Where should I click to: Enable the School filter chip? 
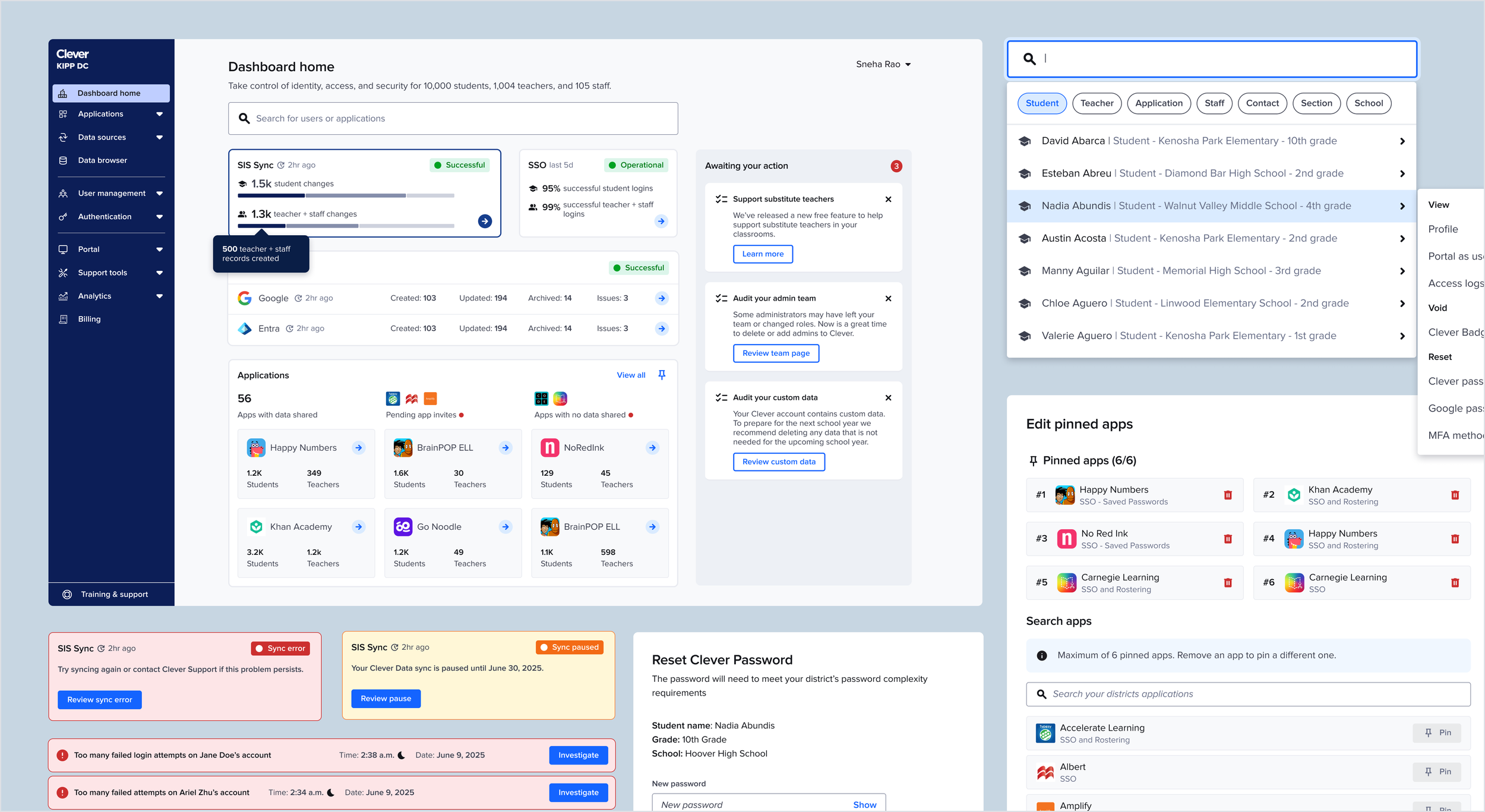(1368, 103)
